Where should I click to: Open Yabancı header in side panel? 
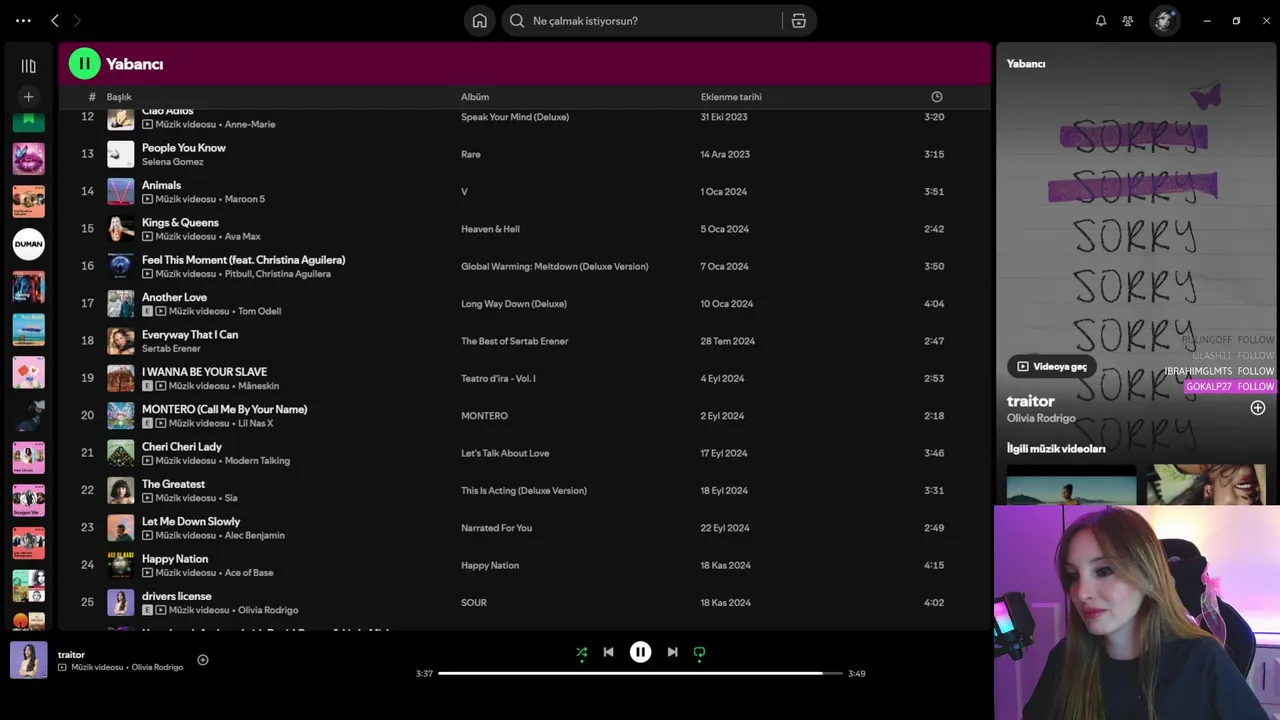pos(1026,64)
